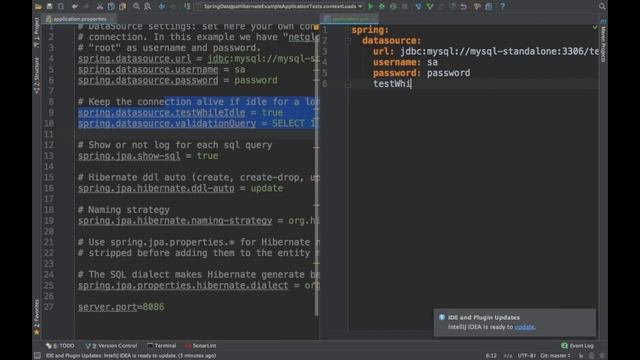Screen dimensions: 640x360
Task: Click the Search Everywhere magnifier icon
Action: [602, 7]
